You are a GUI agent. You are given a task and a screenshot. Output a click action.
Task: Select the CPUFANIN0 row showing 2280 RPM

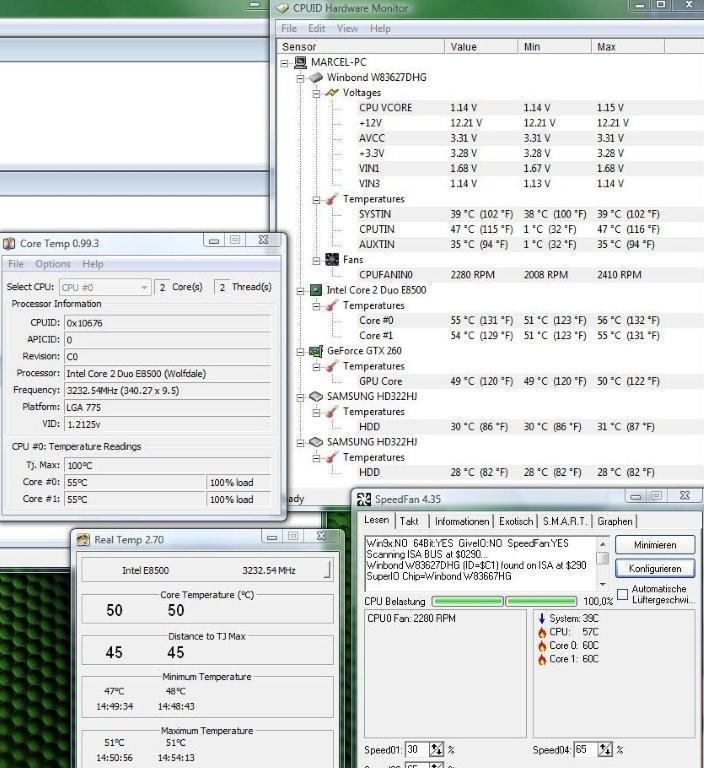click(x=490, y=275)
